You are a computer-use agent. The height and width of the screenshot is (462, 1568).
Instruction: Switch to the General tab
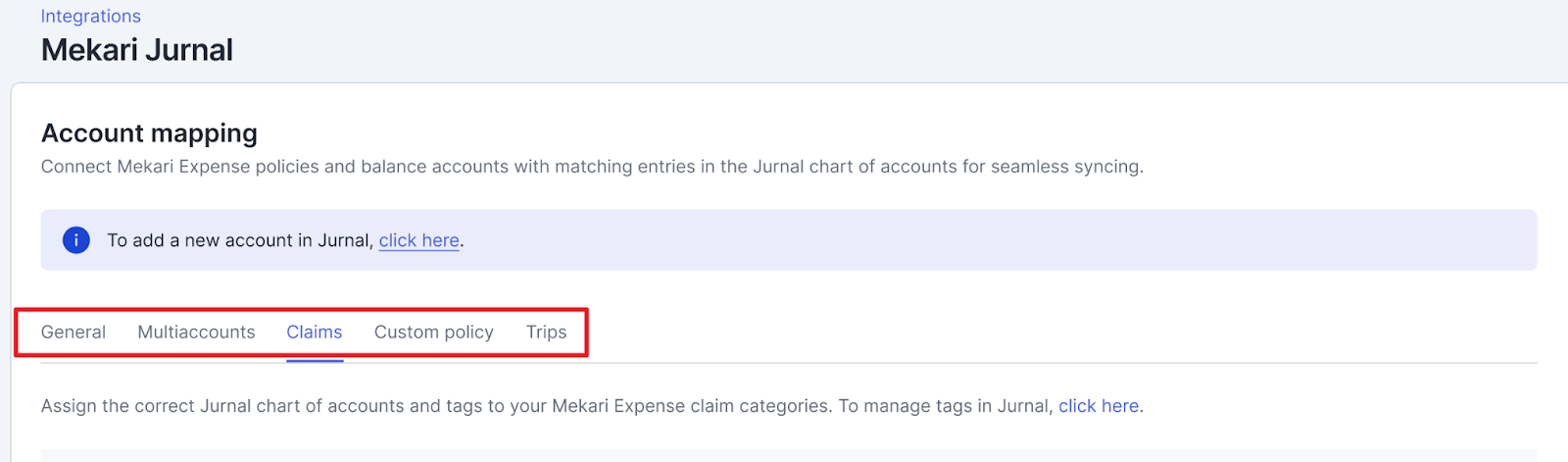[73, 333]
